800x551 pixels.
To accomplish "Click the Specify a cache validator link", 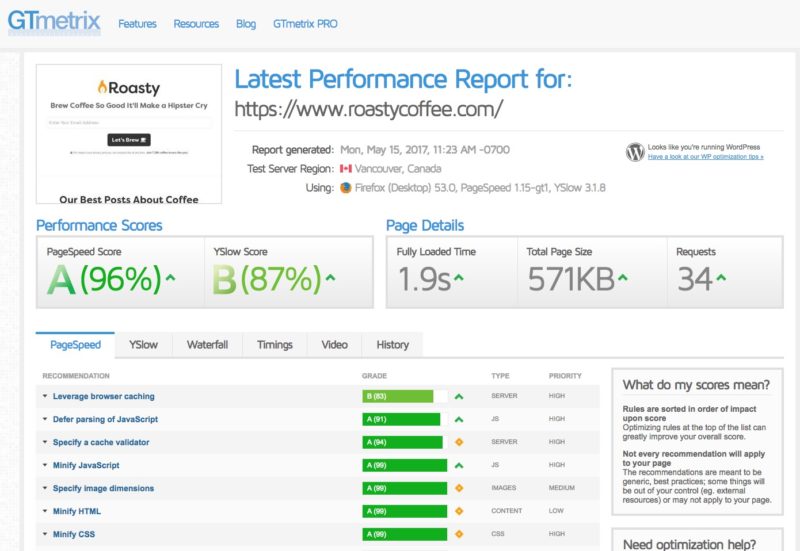I will point(101,442).
